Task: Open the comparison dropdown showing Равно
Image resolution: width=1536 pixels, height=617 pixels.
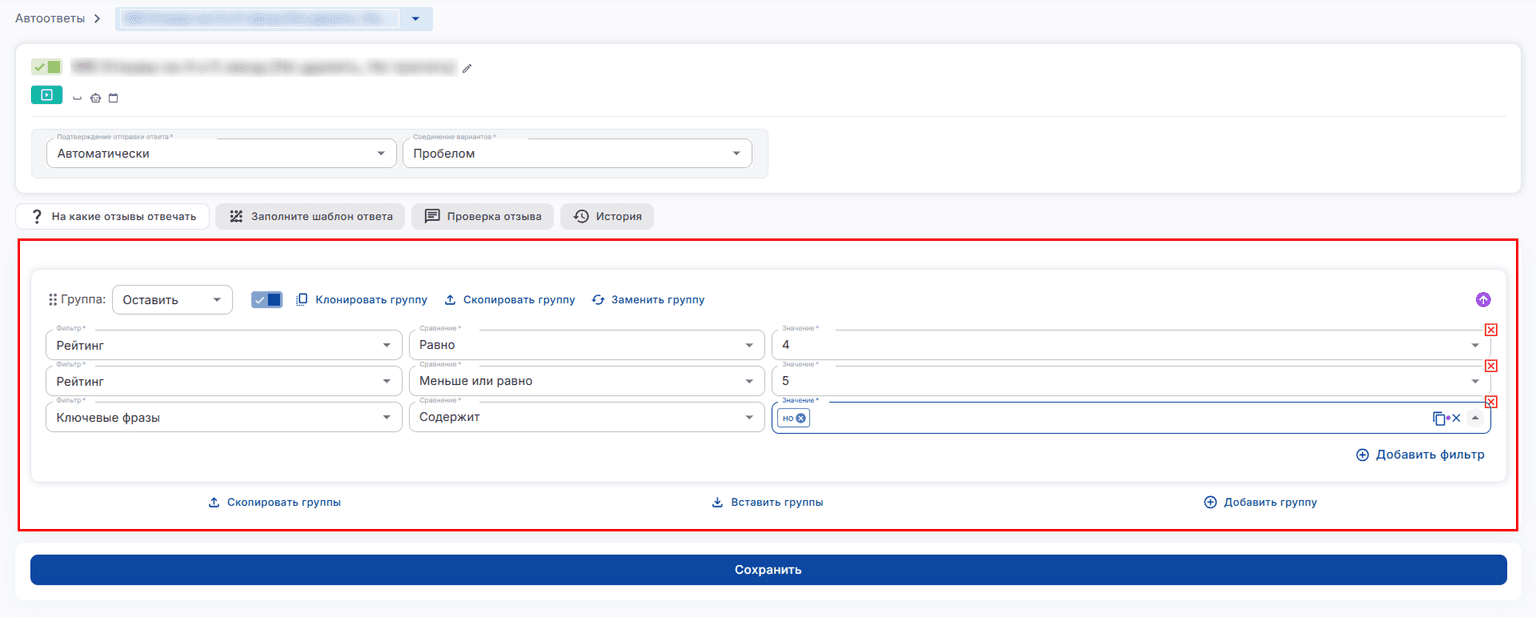Action: tap(587, 345)
